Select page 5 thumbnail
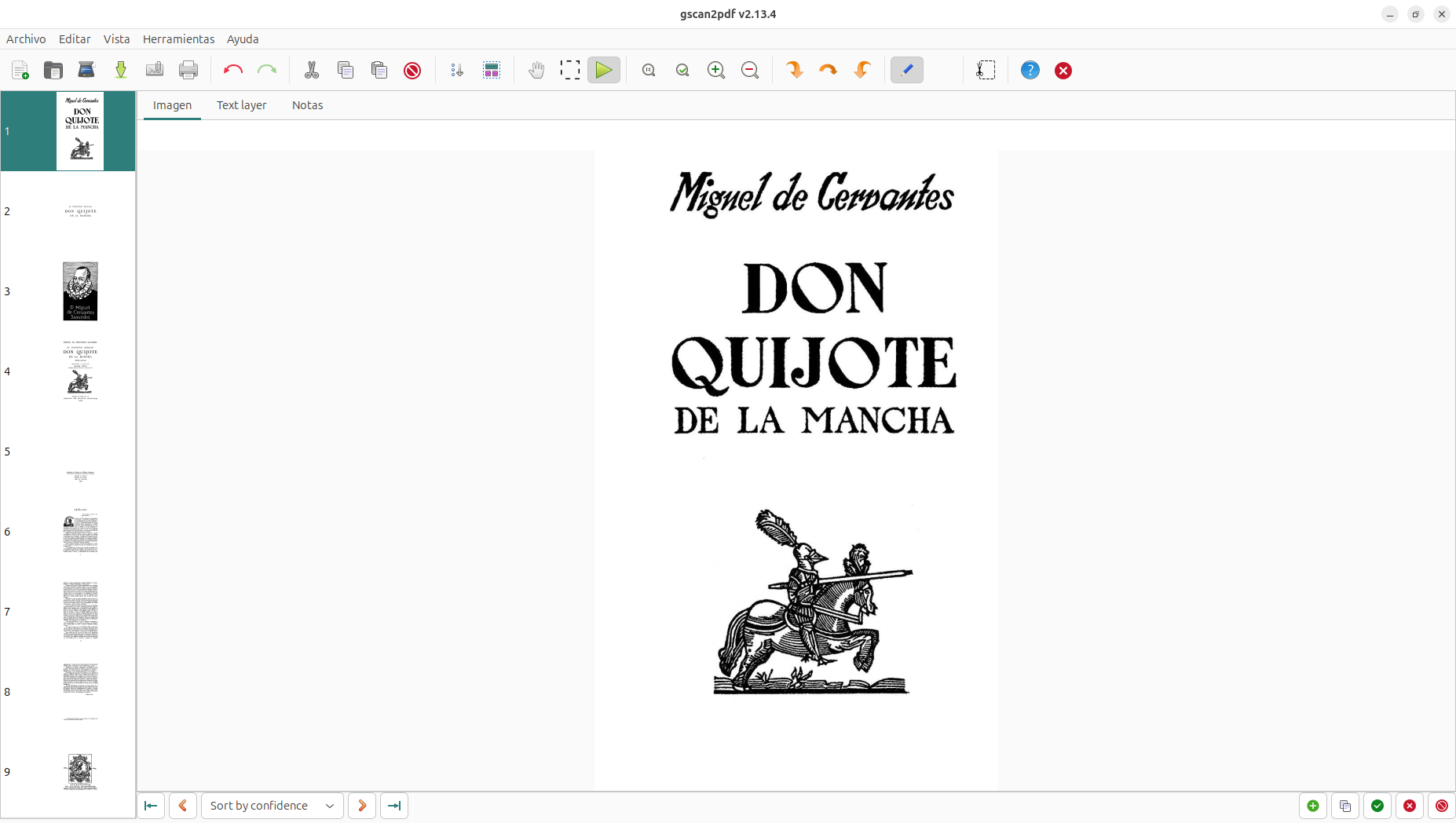Image resolution: width=1456 pixels, height=823 pixels. pyautogui.click(x=80, y=452)
